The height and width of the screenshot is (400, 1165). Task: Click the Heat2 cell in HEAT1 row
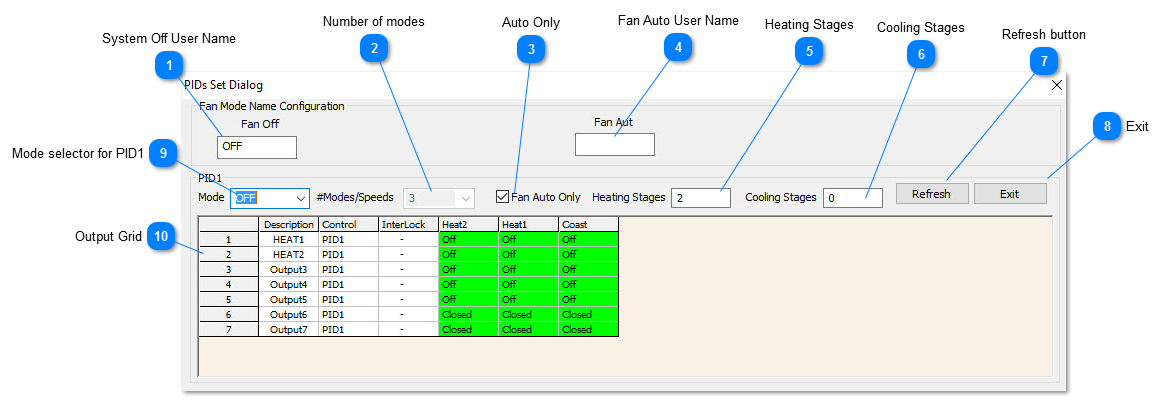469,239
